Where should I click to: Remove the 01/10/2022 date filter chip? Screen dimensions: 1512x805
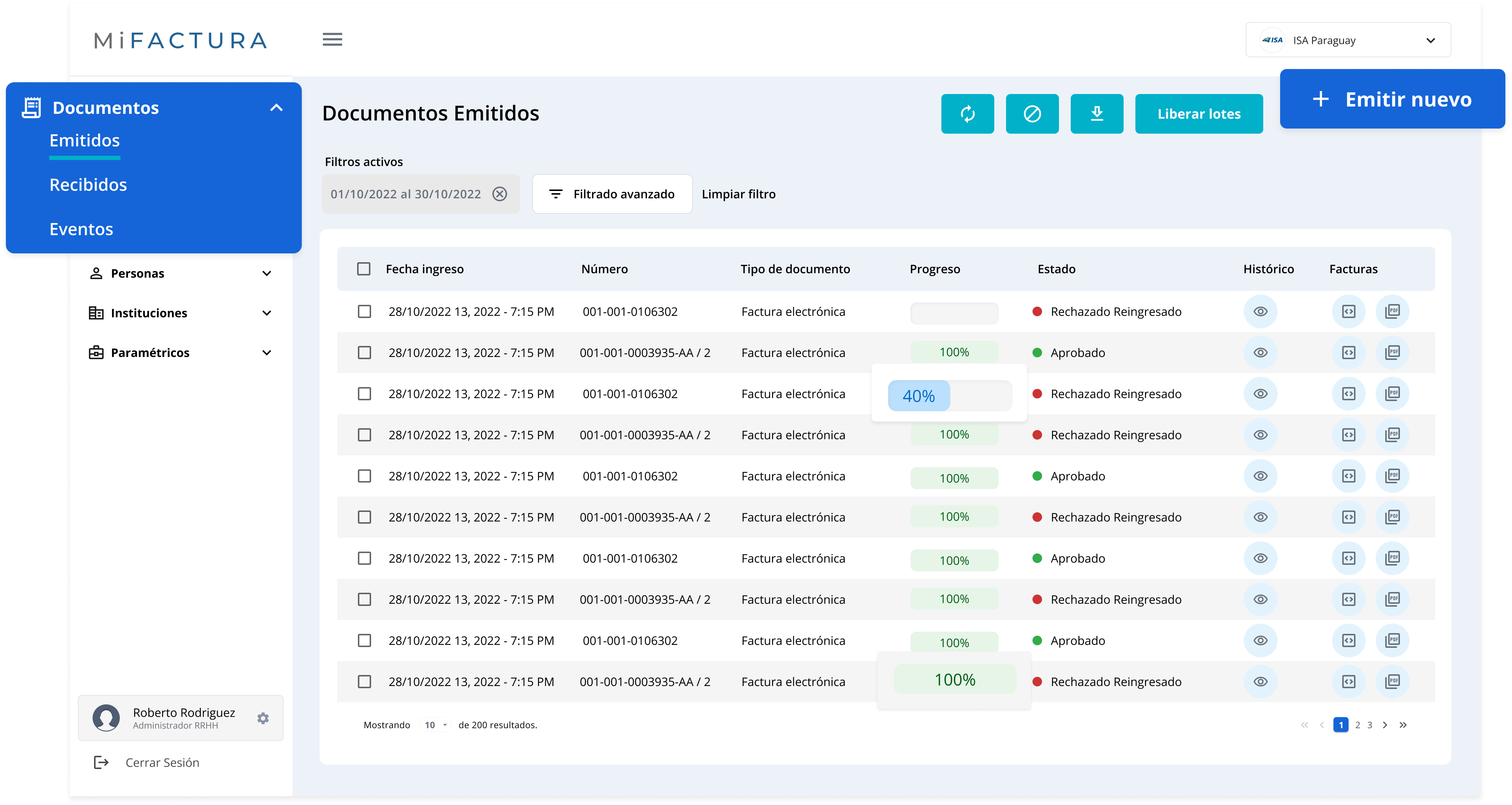point(499,194)
